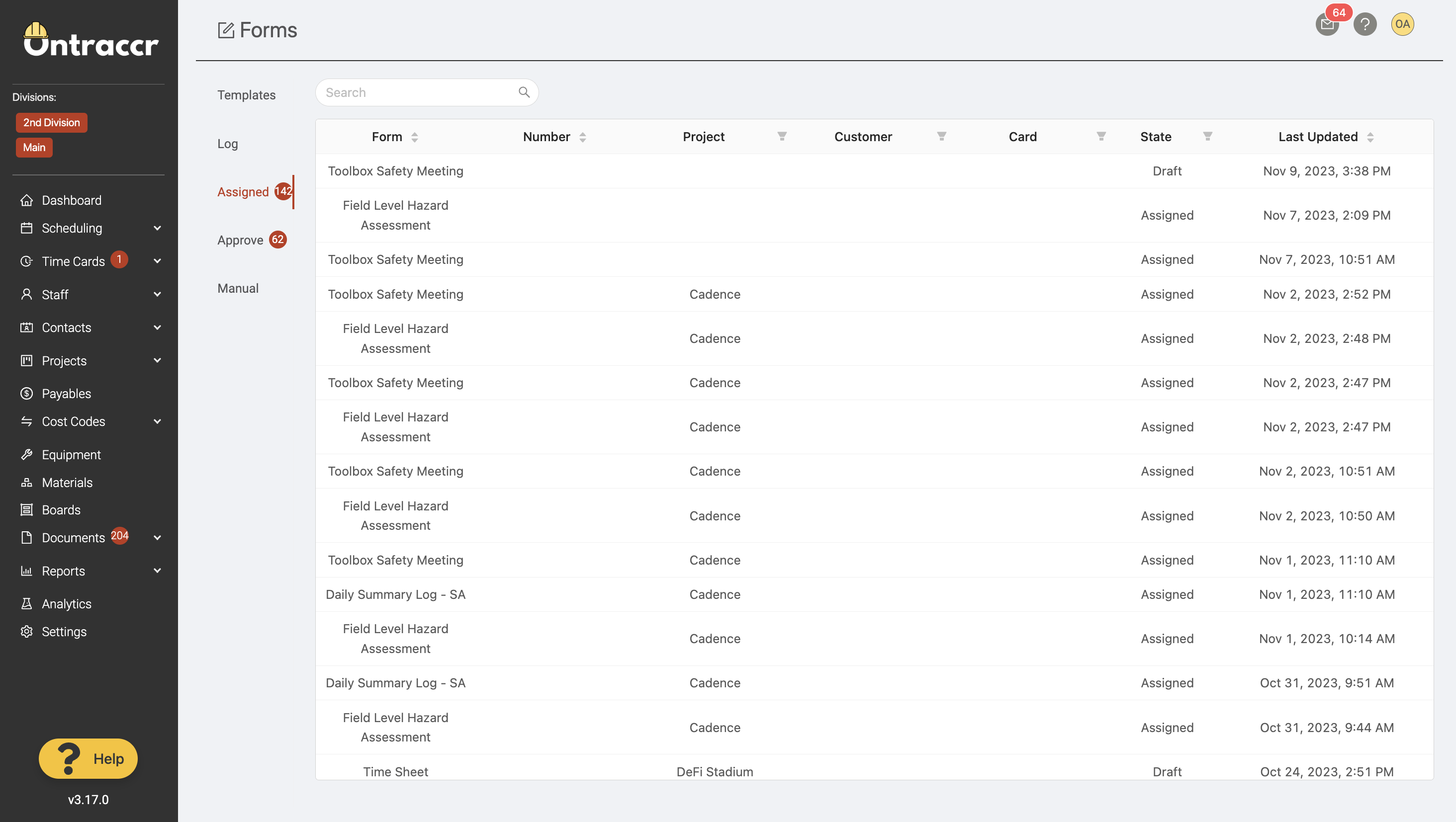Filter the Project column
Screen dimensions: 1456x822
coord(782,136)
